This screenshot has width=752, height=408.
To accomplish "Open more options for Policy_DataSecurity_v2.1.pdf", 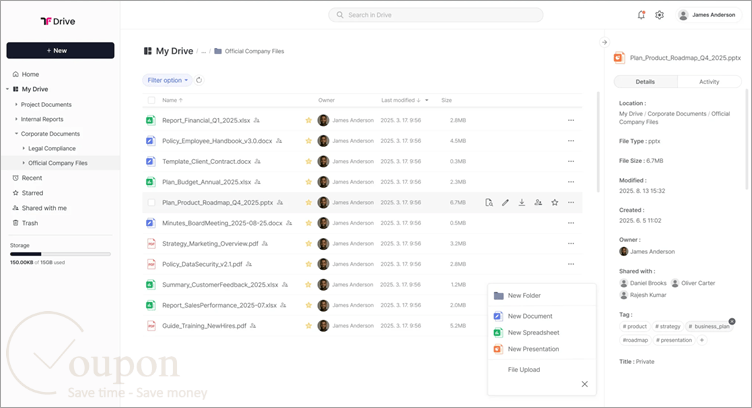I will point(571,264).
